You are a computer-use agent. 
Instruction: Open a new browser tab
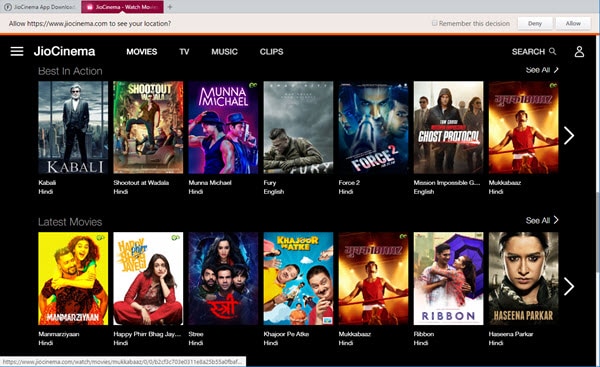point(170,7)
